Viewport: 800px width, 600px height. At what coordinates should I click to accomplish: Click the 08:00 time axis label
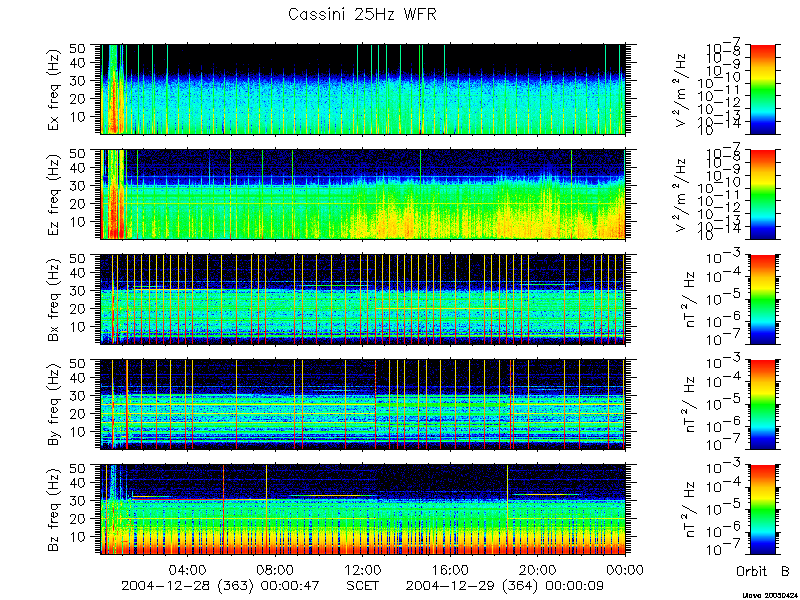click(276, 570)
